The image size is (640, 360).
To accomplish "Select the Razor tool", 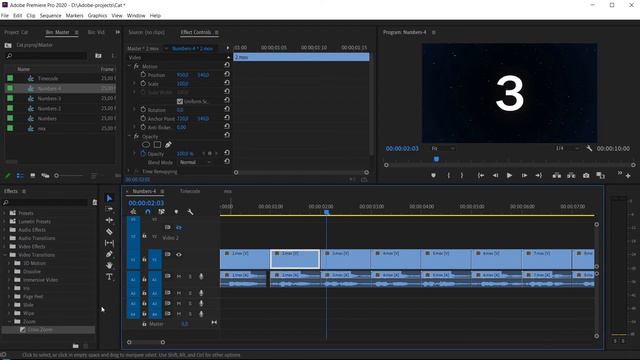I will [109, 231].
